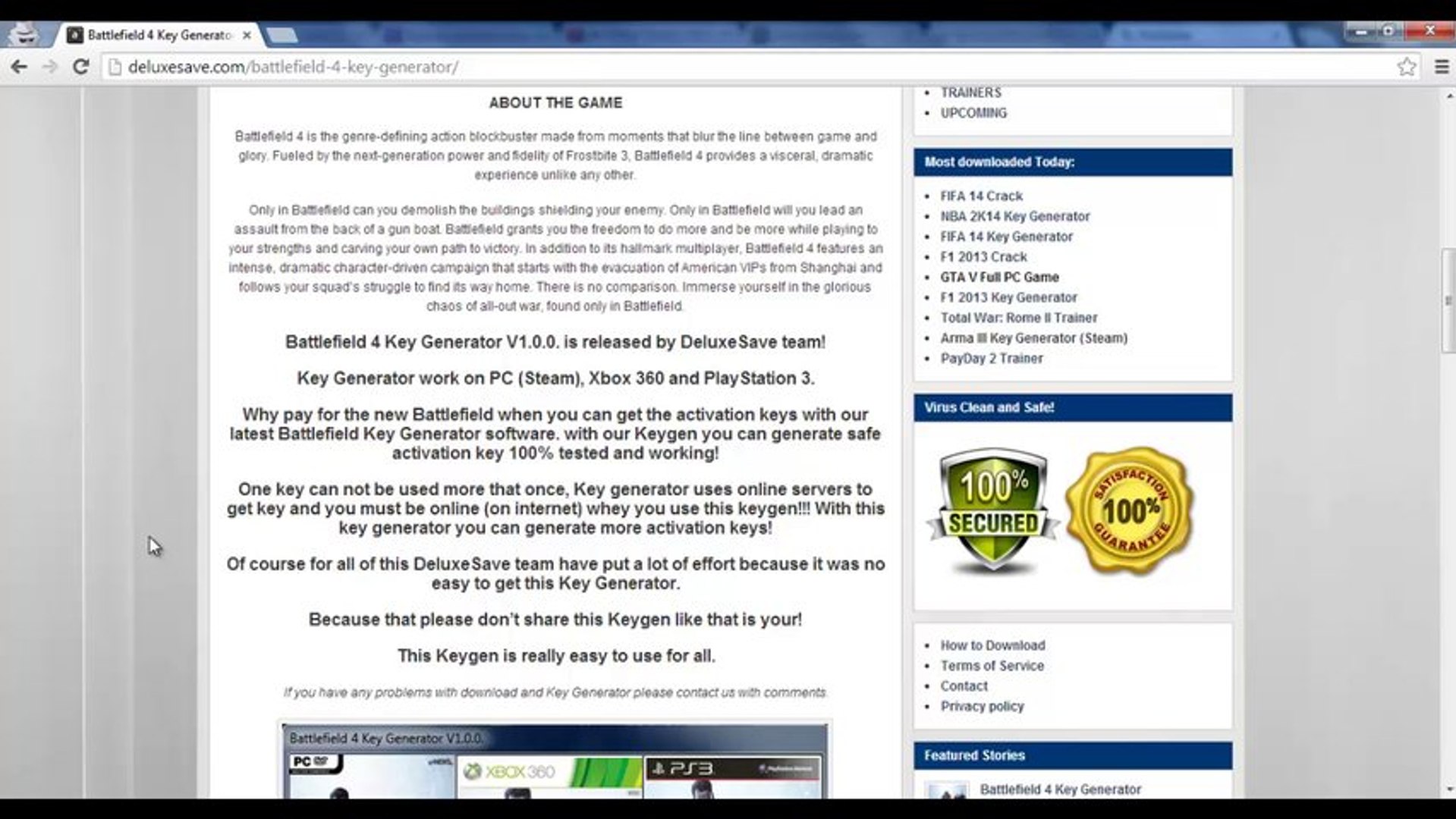Viewport: 1456px width, 819px height.
Task: Open the Total War: Rome II Trainer link
Action: (1019, 318)
